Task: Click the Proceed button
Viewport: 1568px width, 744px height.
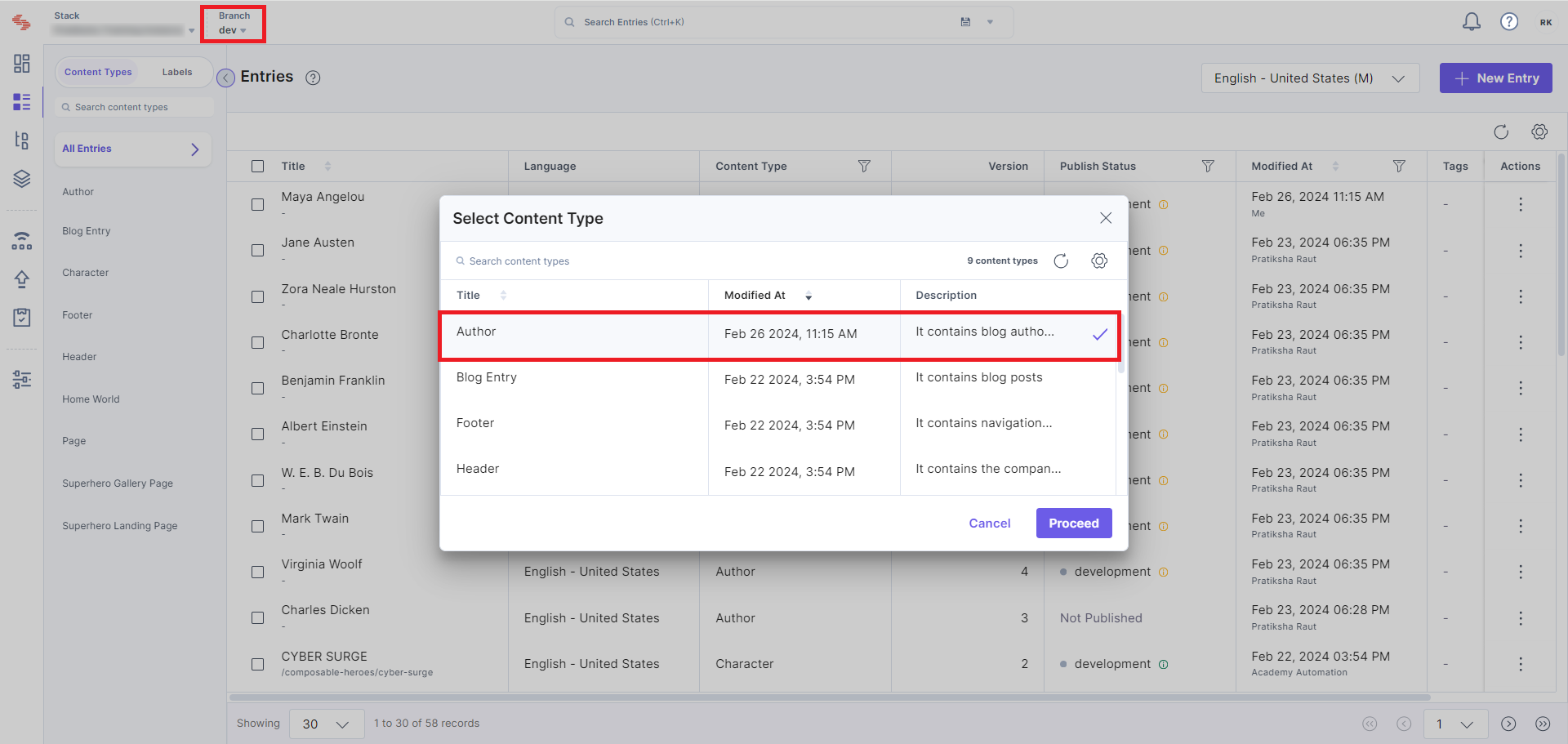Action: click(x=1074, y=523)
